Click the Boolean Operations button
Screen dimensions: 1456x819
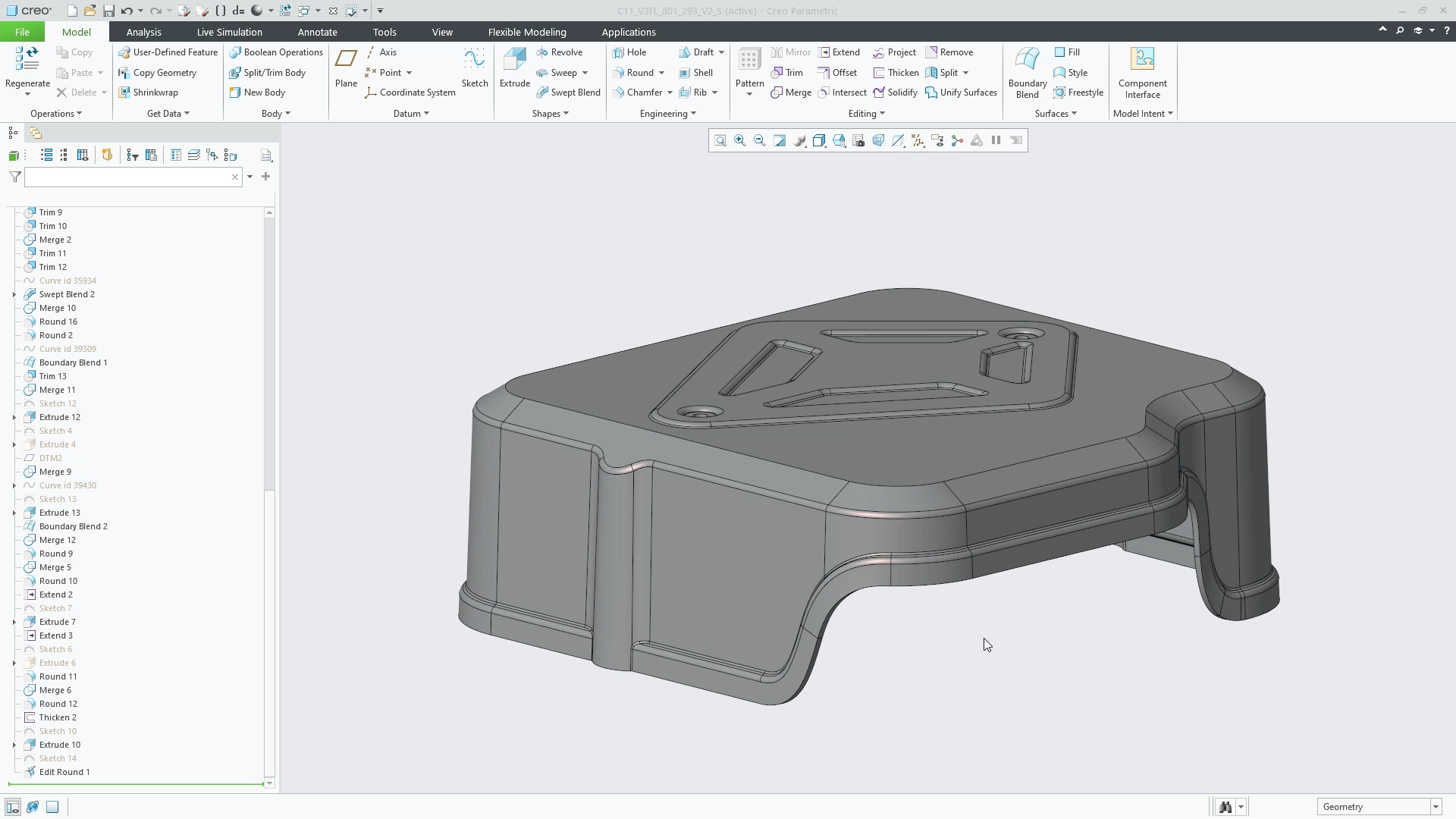pyautogui.click(x=276, y=52)
